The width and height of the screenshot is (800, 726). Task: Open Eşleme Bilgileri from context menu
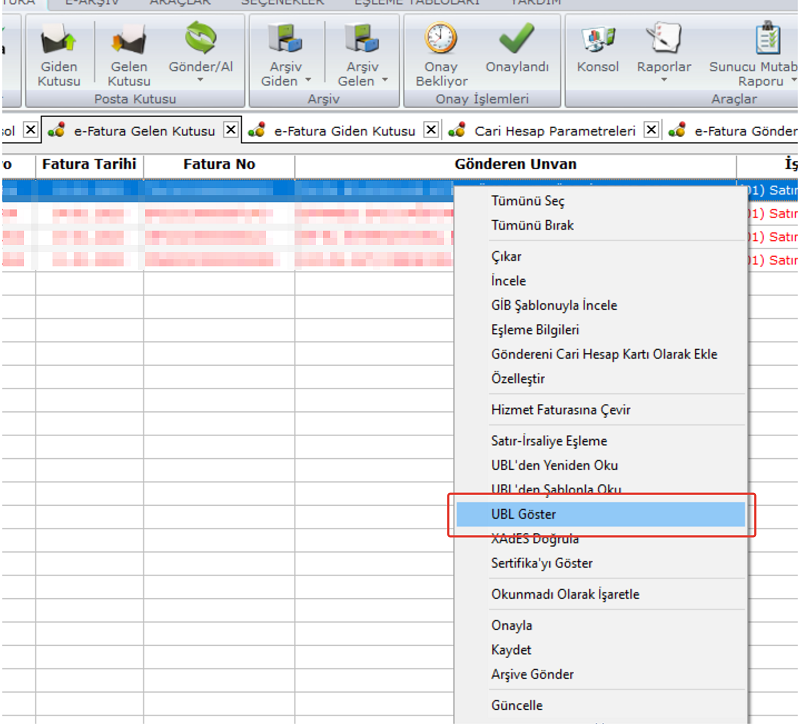(x=601, y=330)
